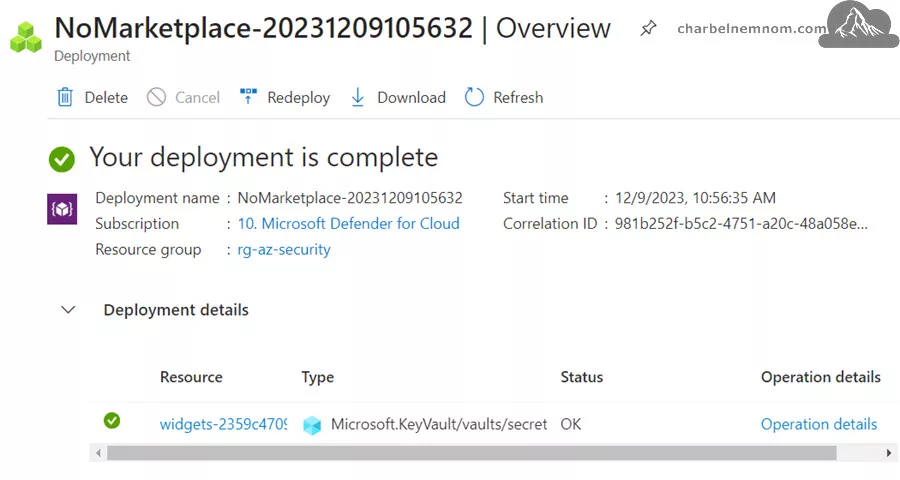Select the Download toolbar label

click(411, 98)
